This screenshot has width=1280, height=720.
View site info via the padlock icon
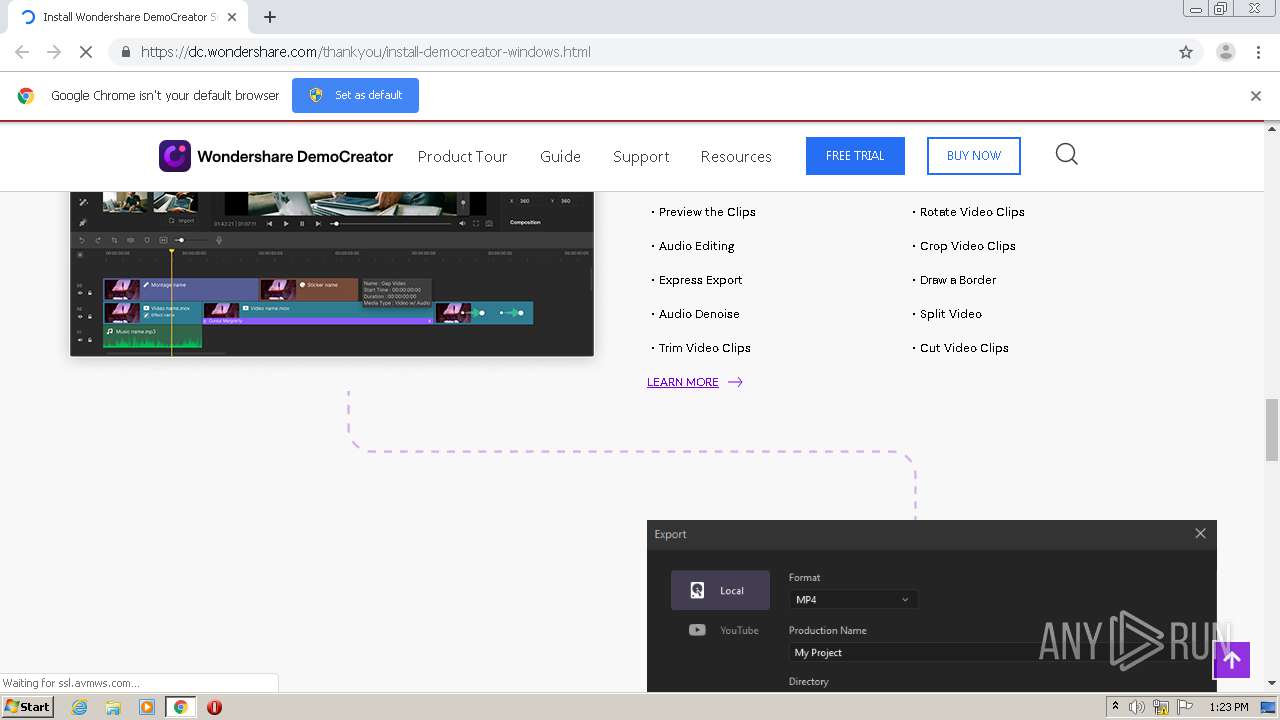point(125,52)
